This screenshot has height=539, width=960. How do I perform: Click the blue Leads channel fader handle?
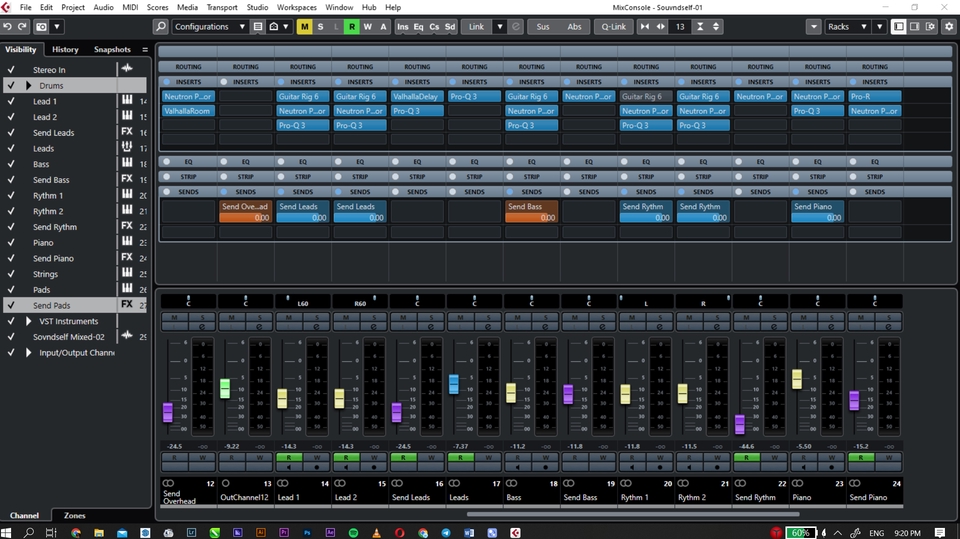(454, 384)
